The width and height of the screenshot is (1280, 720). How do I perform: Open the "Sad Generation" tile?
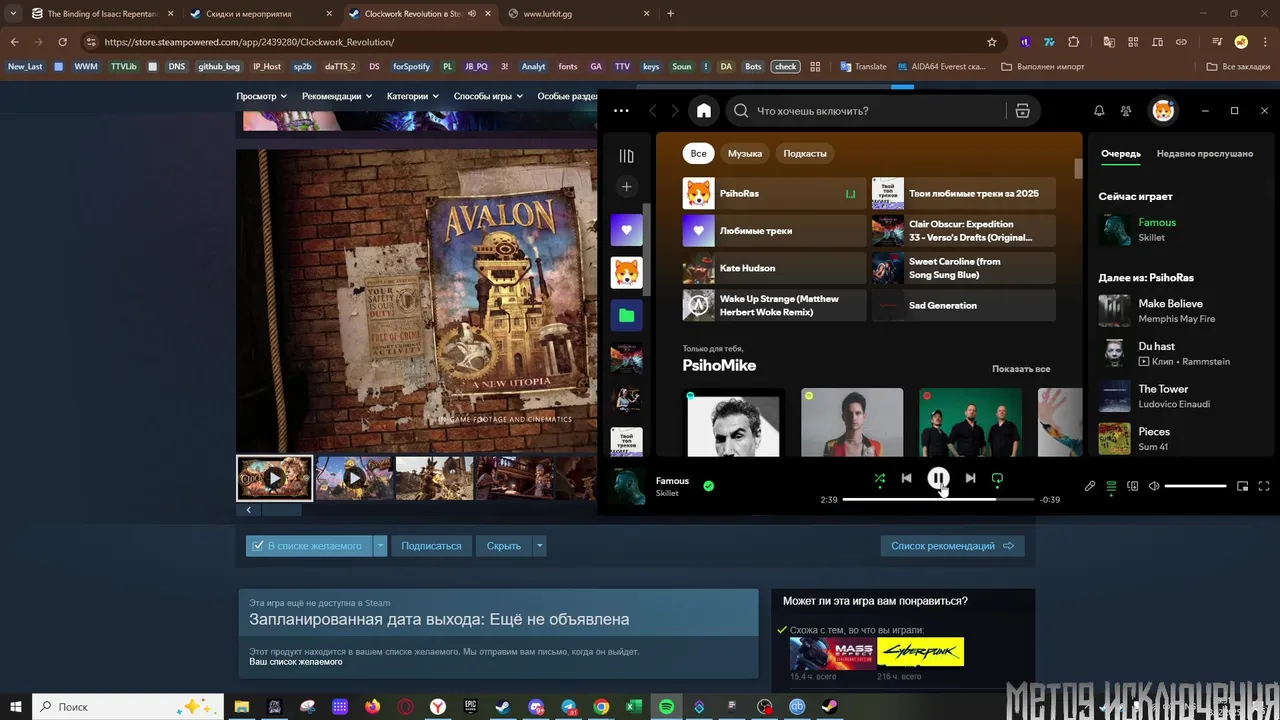[x=964, y=305]
